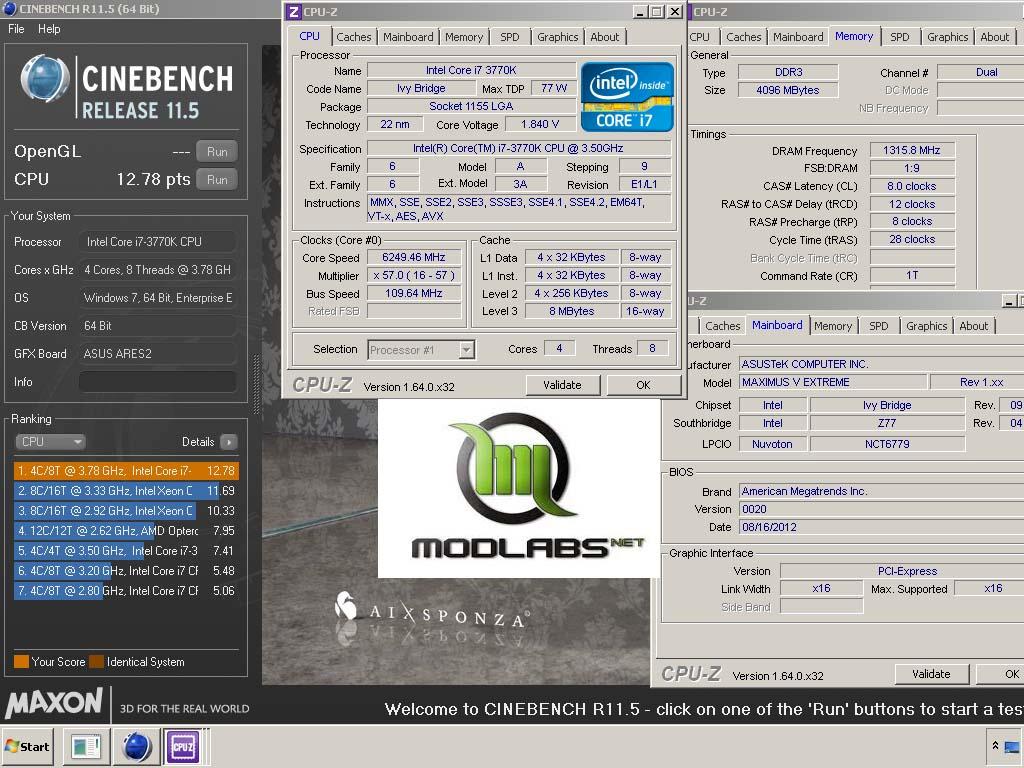Switch to Caches tab in front CPU-Z window

tap(353, 37)
